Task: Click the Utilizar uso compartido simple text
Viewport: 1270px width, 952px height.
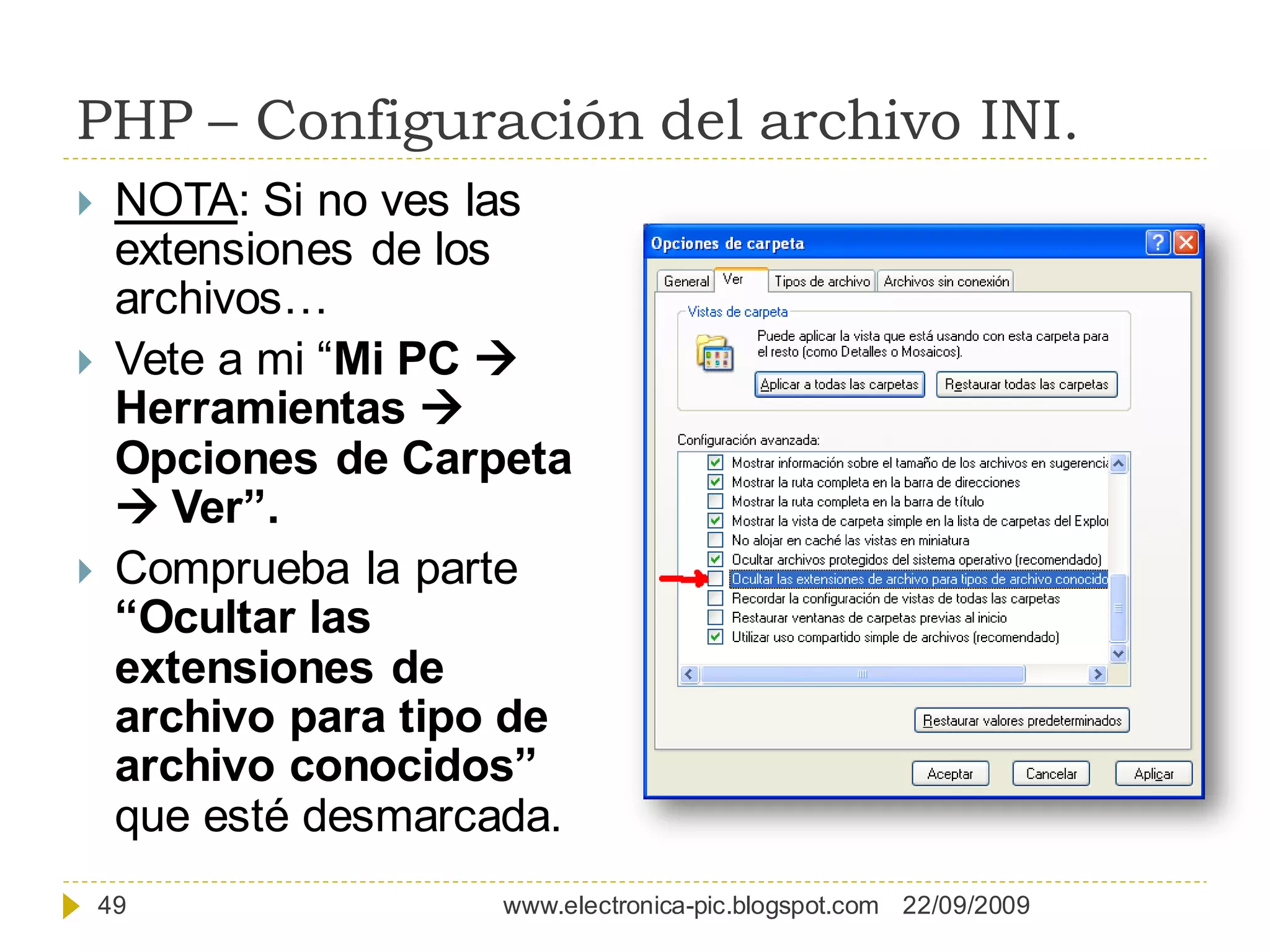Action: click(895, 637)
